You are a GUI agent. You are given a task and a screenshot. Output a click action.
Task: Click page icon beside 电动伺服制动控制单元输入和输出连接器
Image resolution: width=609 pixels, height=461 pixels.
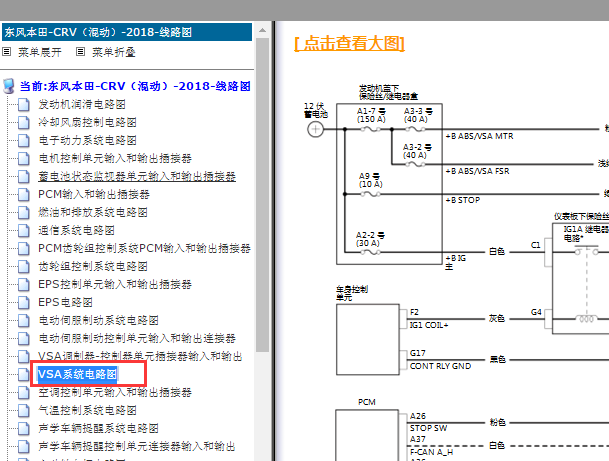[x=24, y=338]
